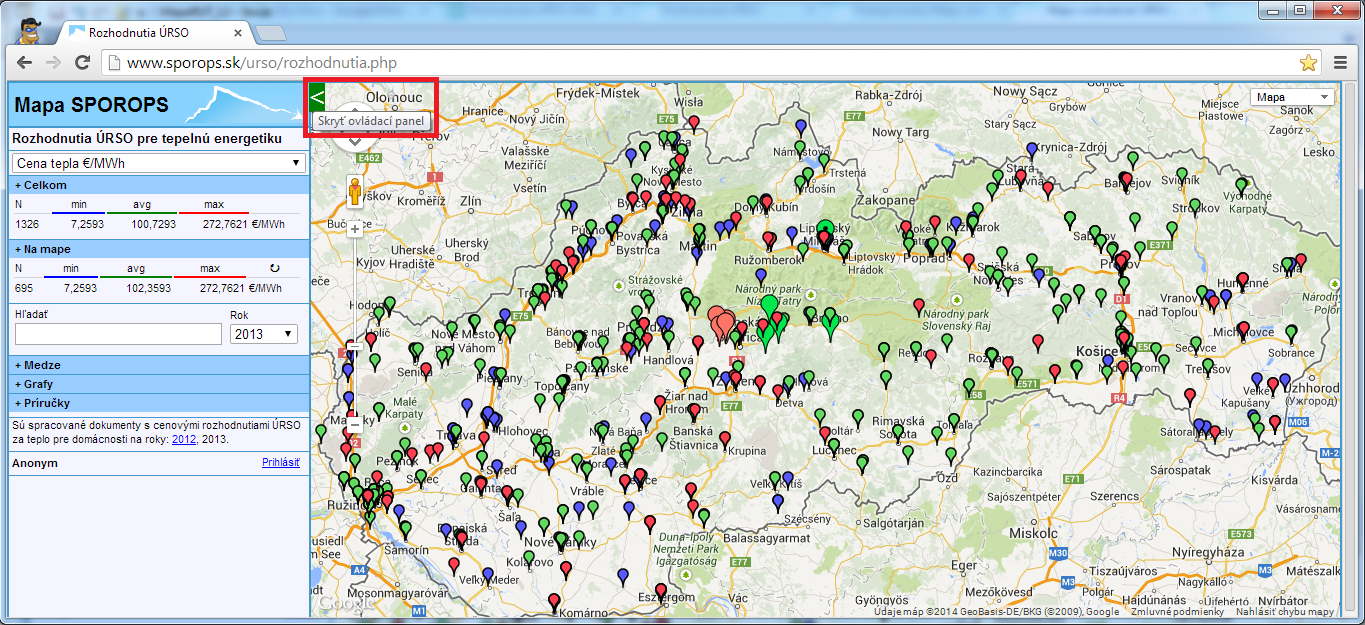Grab the map zoom slider handle

(x=354, y=345)
